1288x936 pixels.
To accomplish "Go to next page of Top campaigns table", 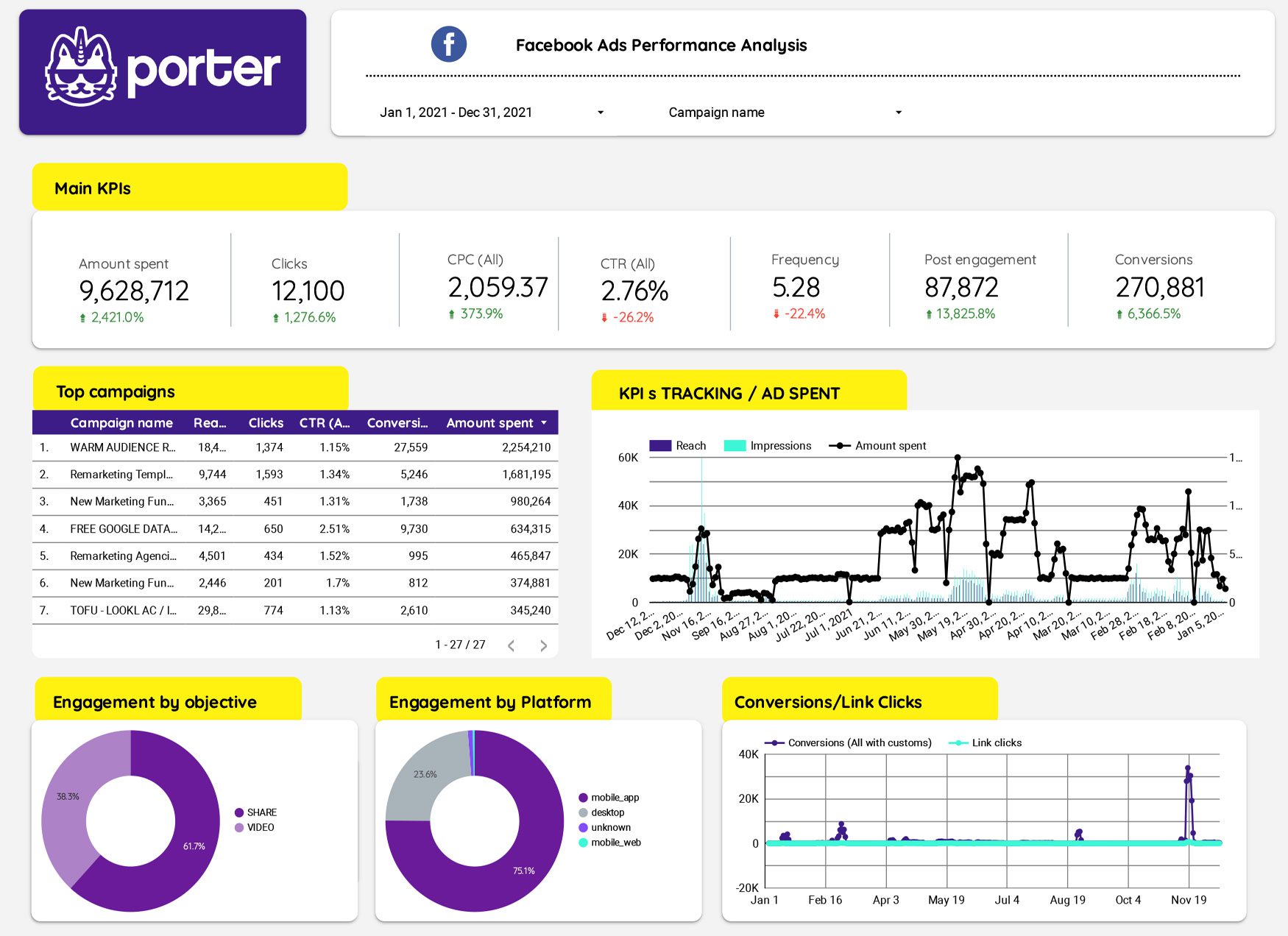I will (x=544, y=645).
